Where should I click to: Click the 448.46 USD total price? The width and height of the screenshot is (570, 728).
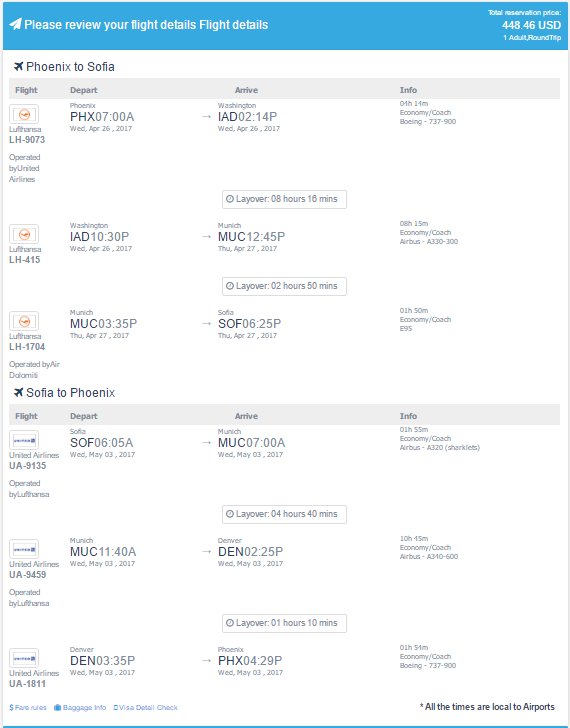point(531,26)
